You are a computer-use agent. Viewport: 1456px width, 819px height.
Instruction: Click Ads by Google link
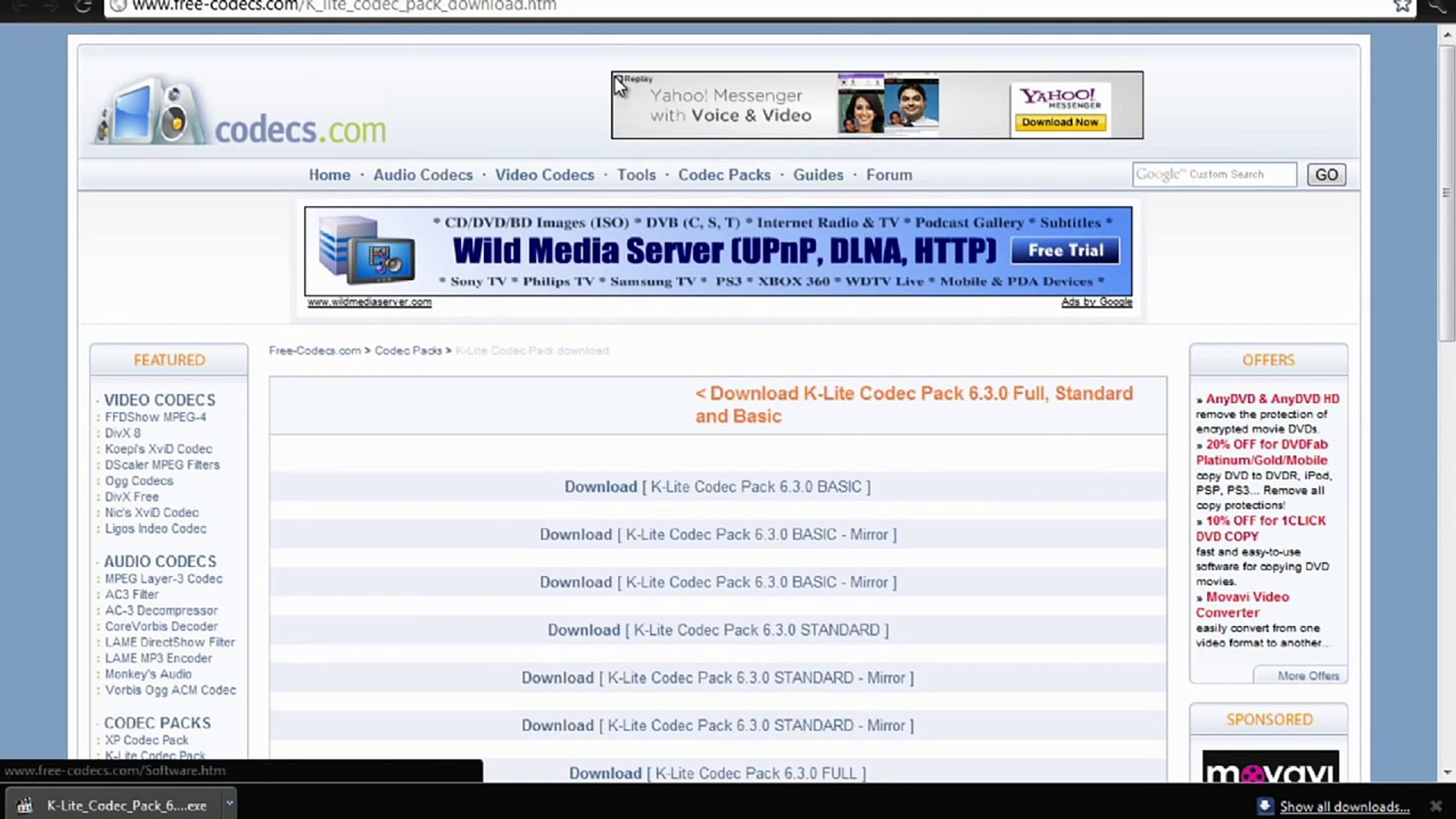point(1097,302)
